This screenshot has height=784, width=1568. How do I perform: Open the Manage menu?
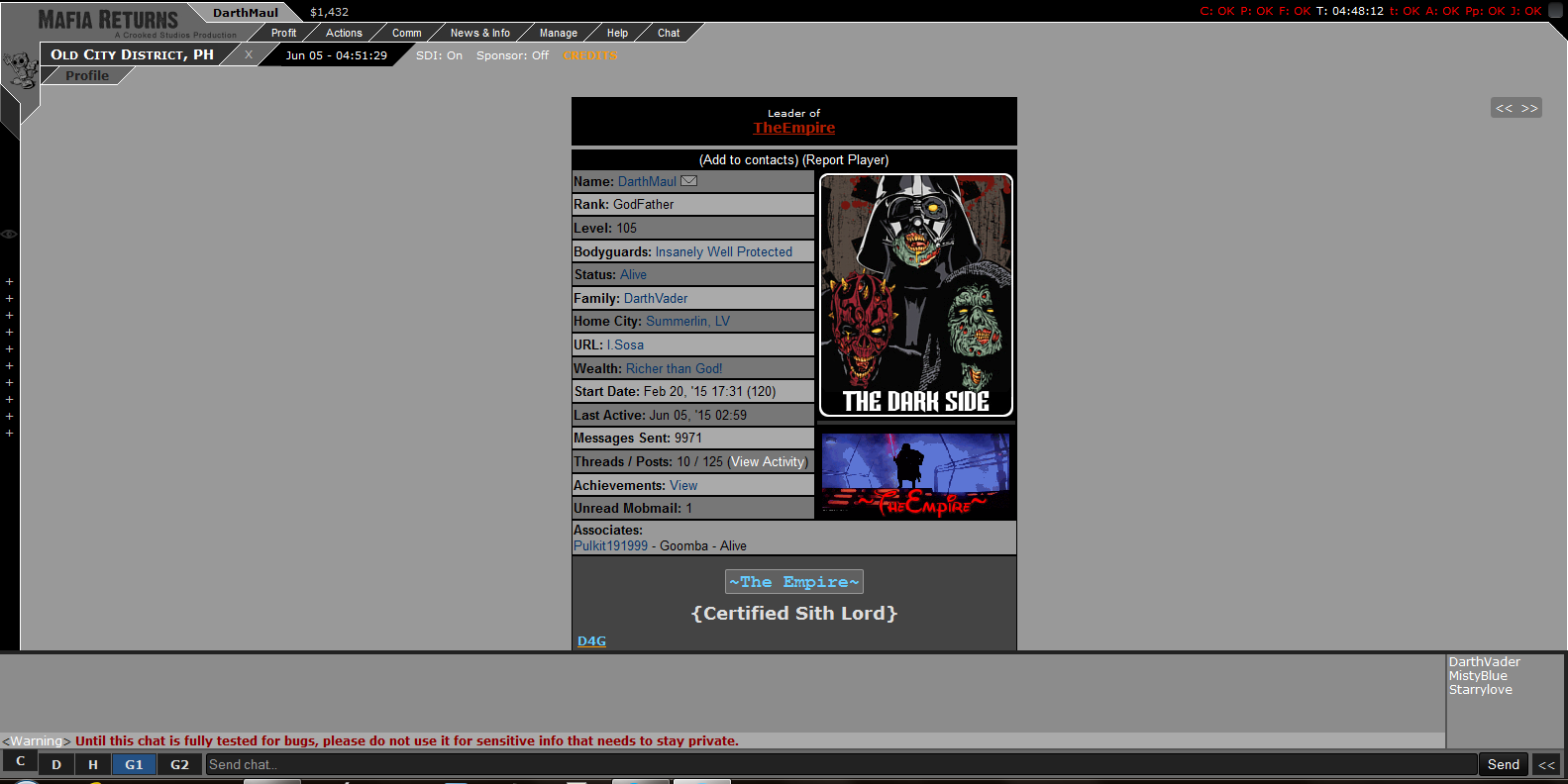(x=558, y=33)
